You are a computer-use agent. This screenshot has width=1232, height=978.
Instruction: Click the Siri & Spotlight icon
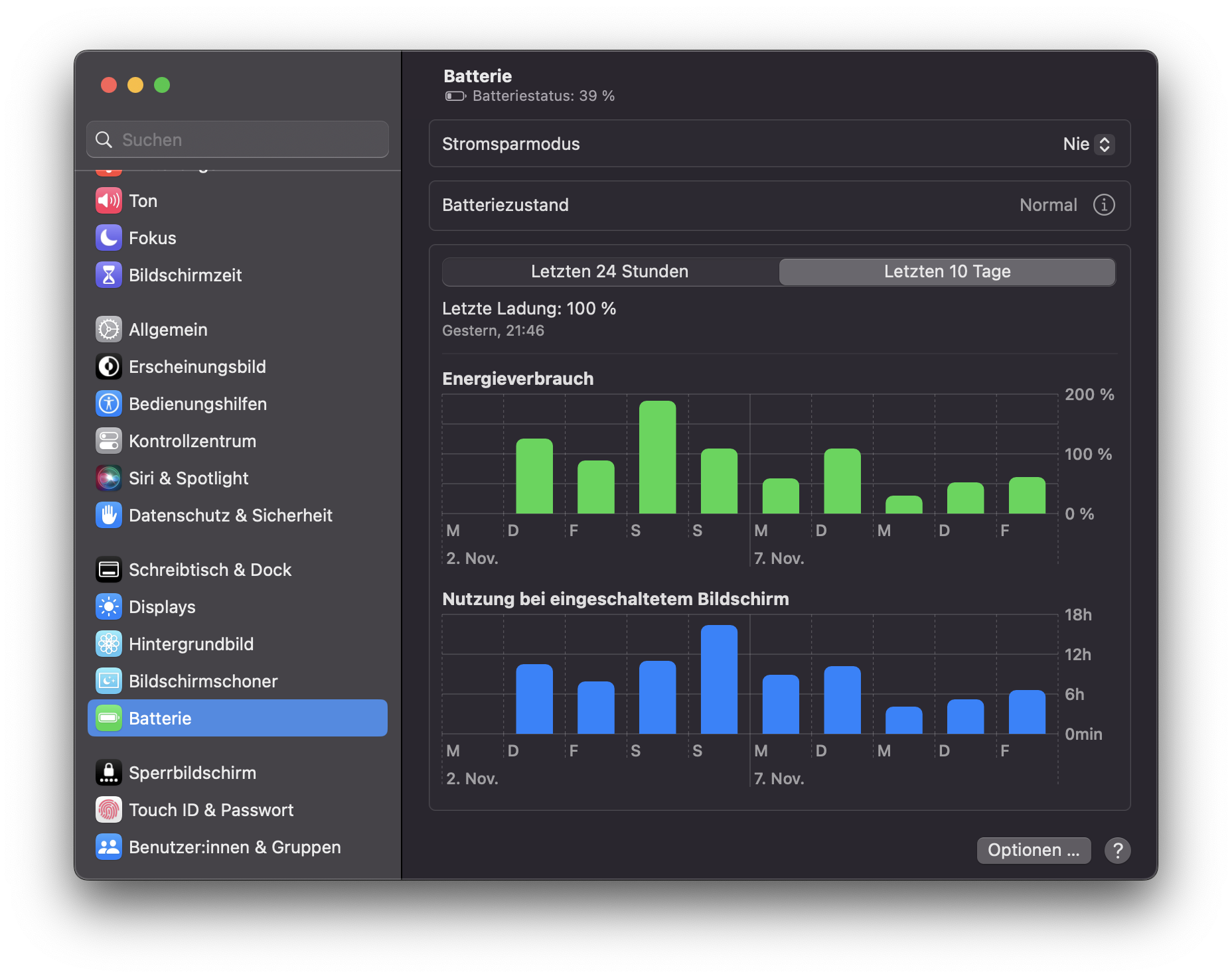(x=109, y=478)
